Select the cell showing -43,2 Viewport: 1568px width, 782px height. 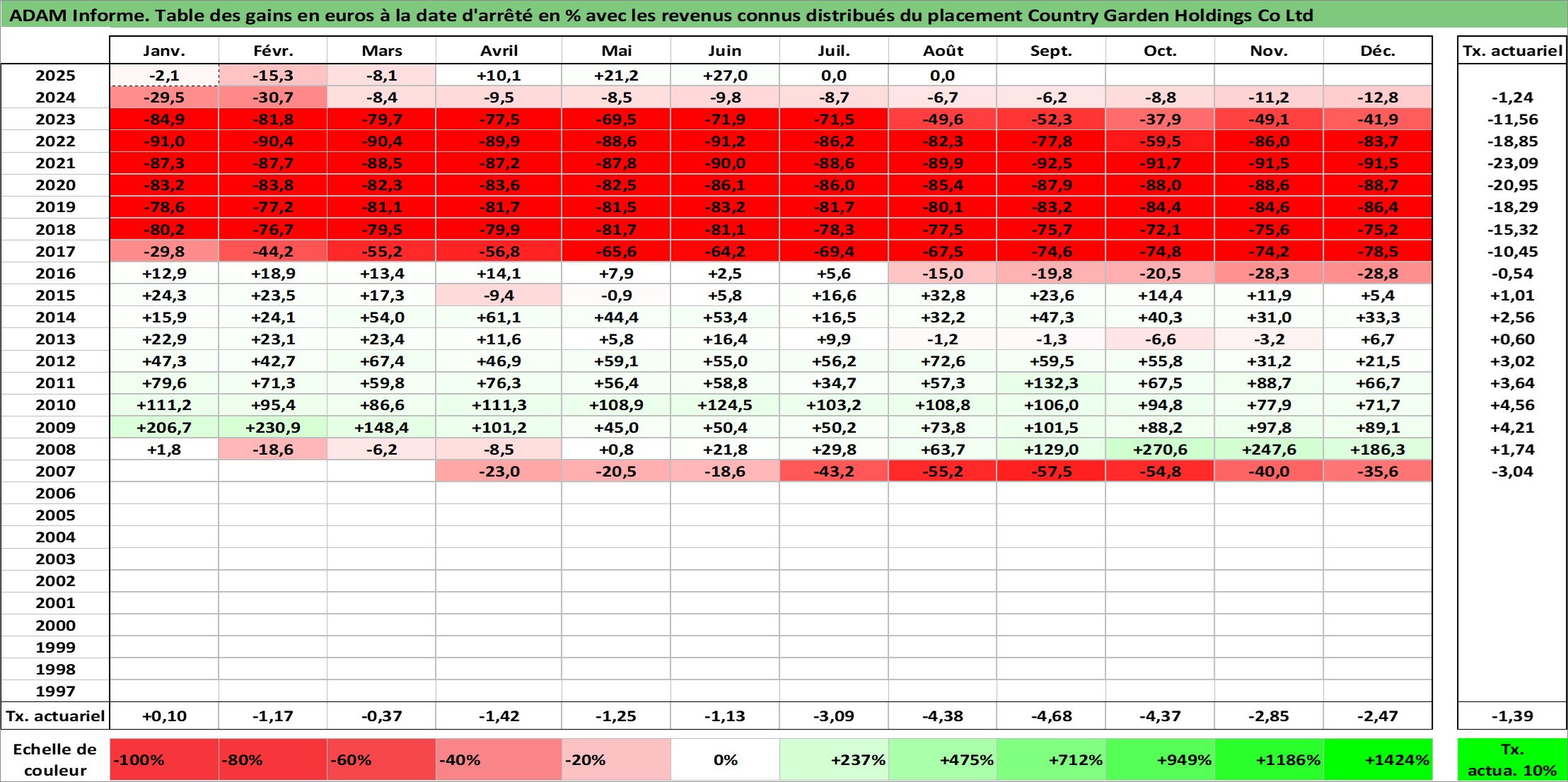(x=834, y=472)
